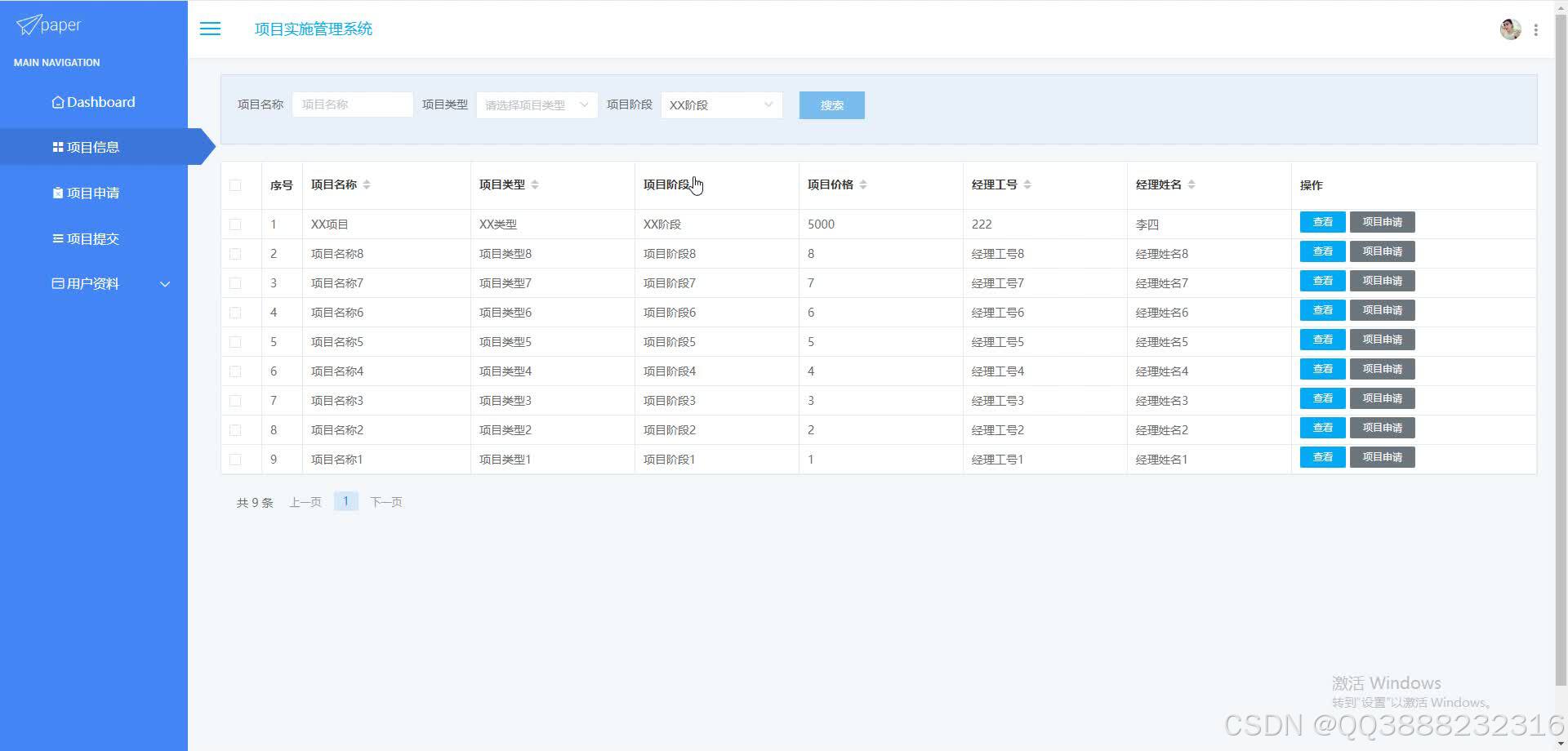Viewport: 1568px width, 751px height.
Task: Click 查看 for 项目名称1
Action: (x=1322, y=457)
